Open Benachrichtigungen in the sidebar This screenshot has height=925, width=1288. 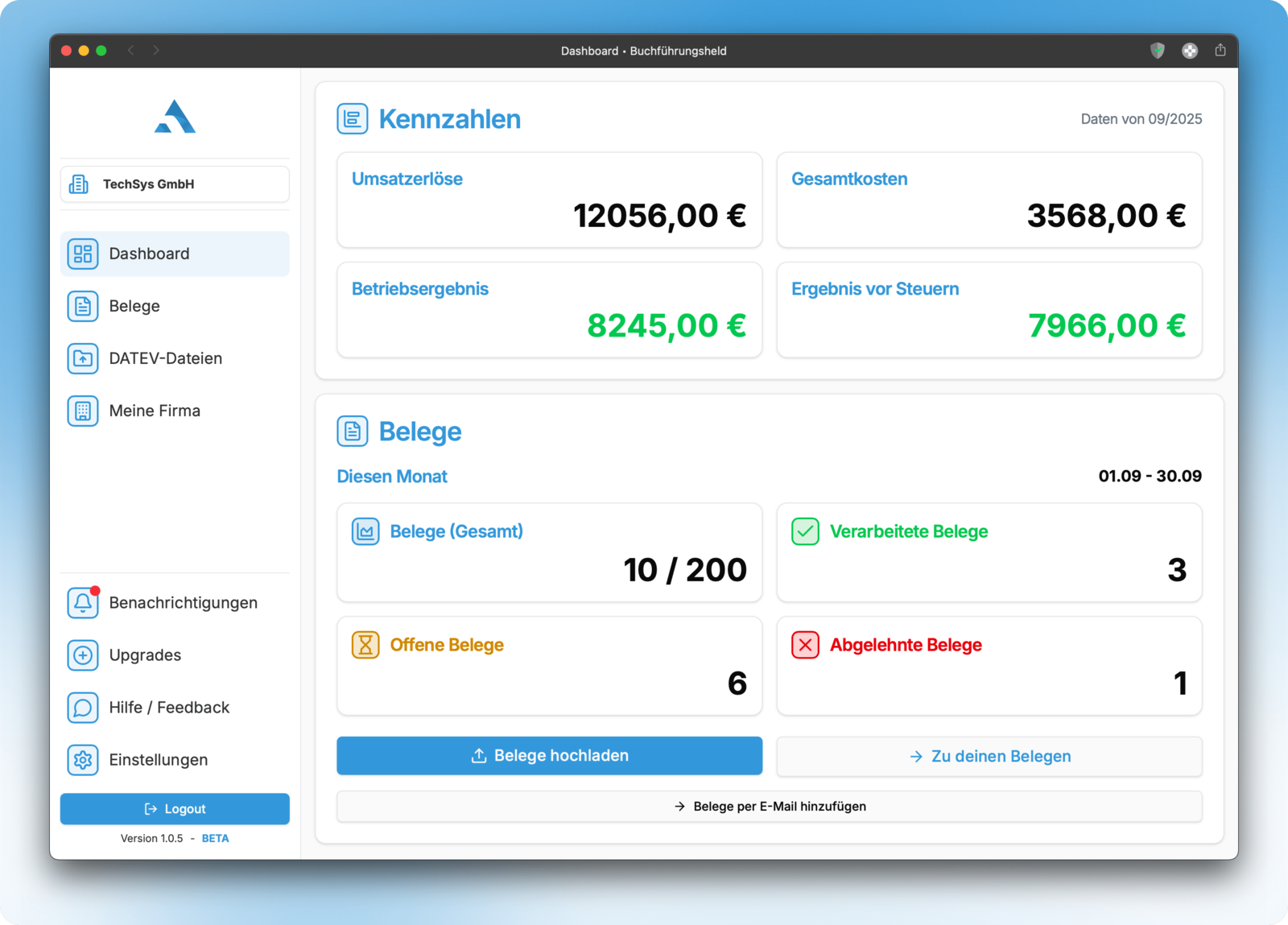[175, 603]
